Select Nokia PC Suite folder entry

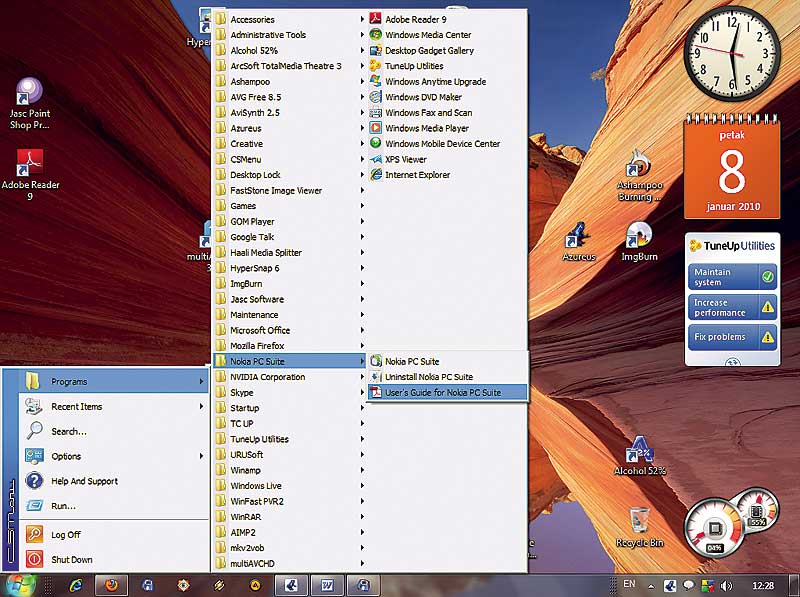coord(290,361)
